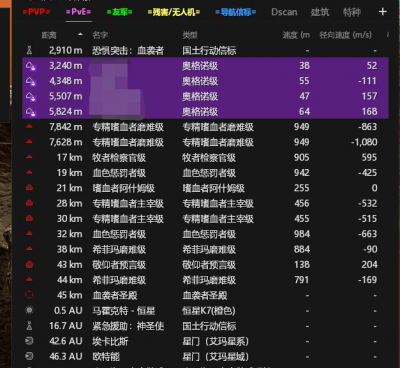Select stargate icon of 欧特能 row

29,356
